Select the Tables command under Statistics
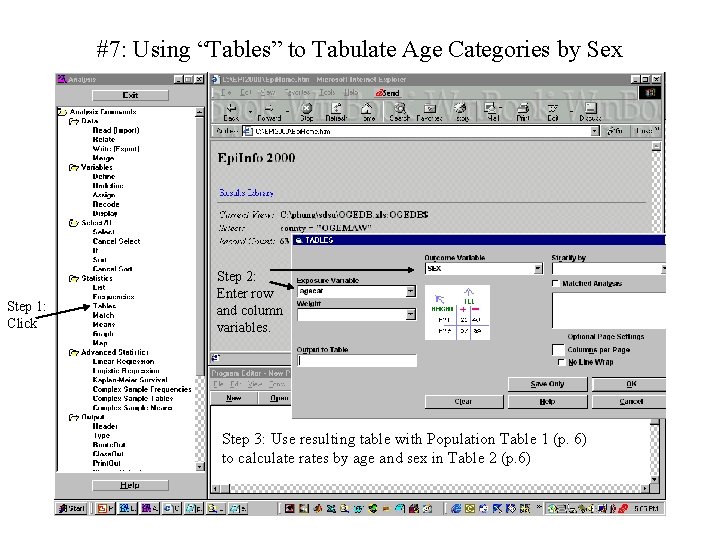 point(104,306)
